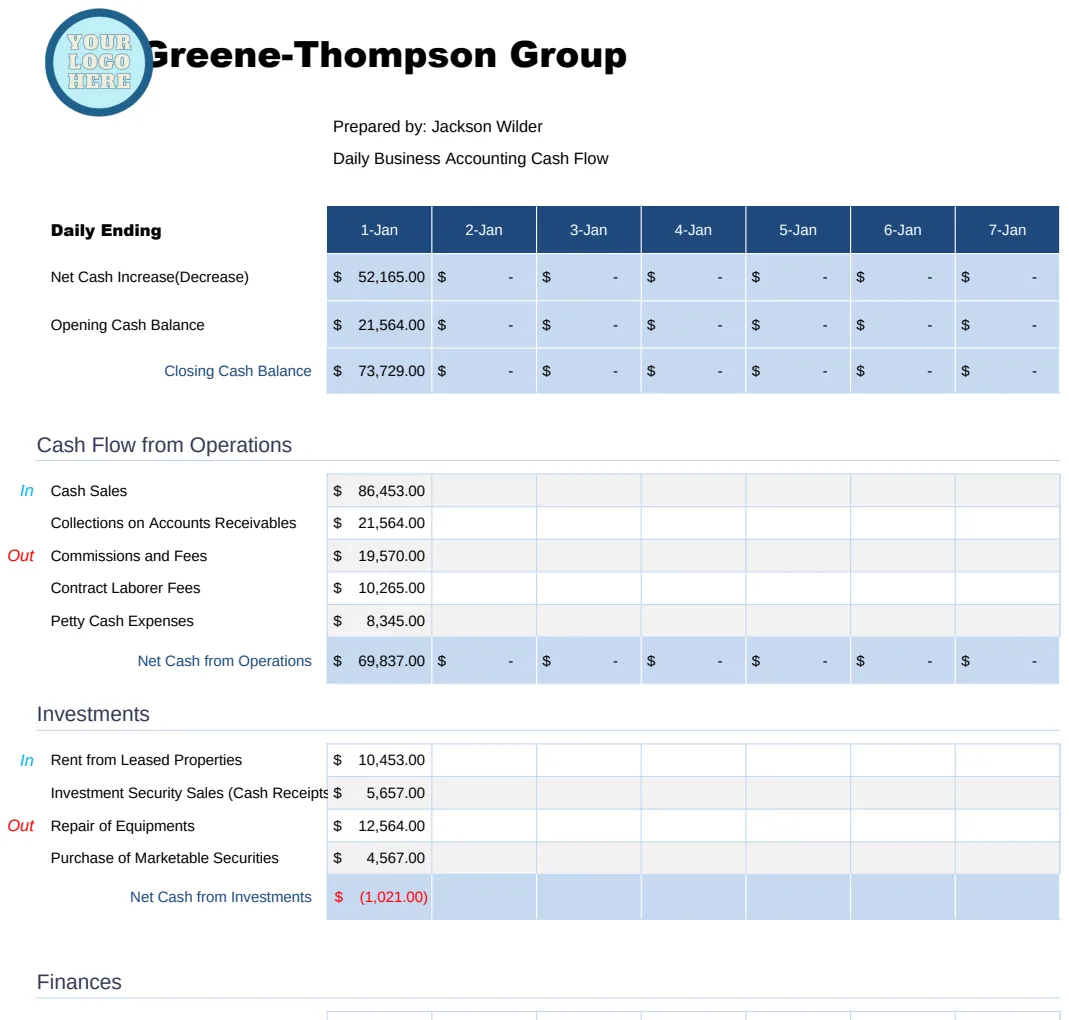Click the 'Petty Cash Expenses' label
This screenshot has height=1020, width=1069.
point(122,621)
